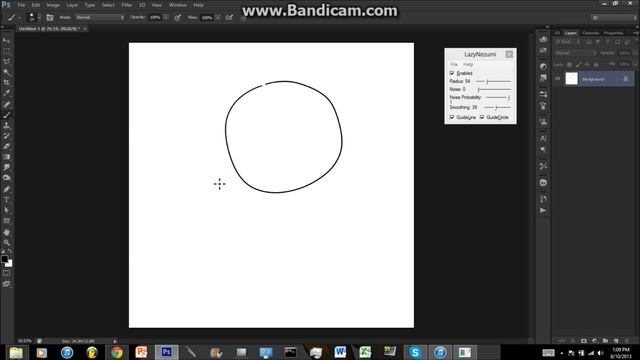
Task: Open File Explorer from taskbar
Action: pos(16,352)
